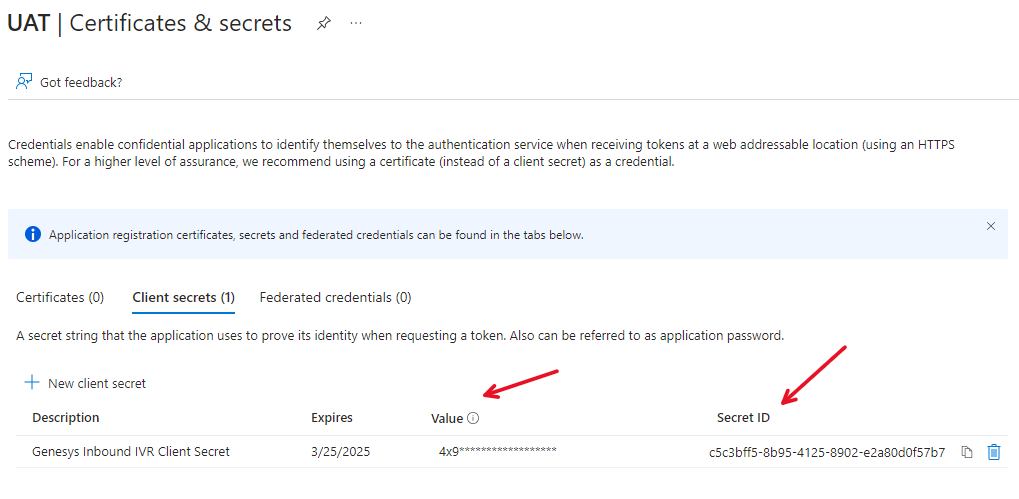The width and height of the screenshot is (1019, 499).
Task: Select the Client secrets (1) tab
Action: pyautogui.click(x=183, y=297)
